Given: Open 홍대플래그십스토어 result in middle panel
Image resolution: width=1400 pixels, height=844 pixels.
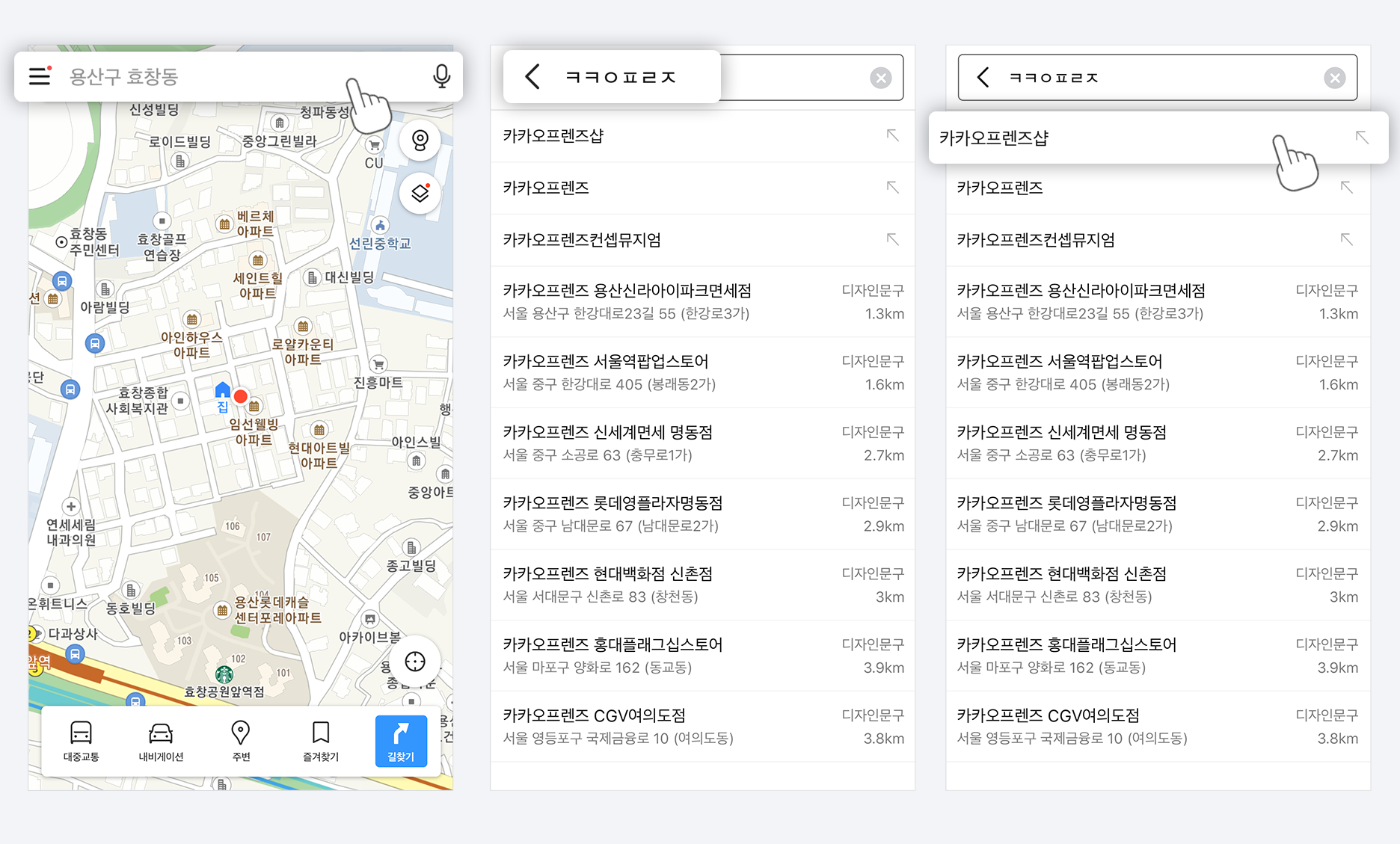Looking at the screenshot, I should tap(702, 656).
